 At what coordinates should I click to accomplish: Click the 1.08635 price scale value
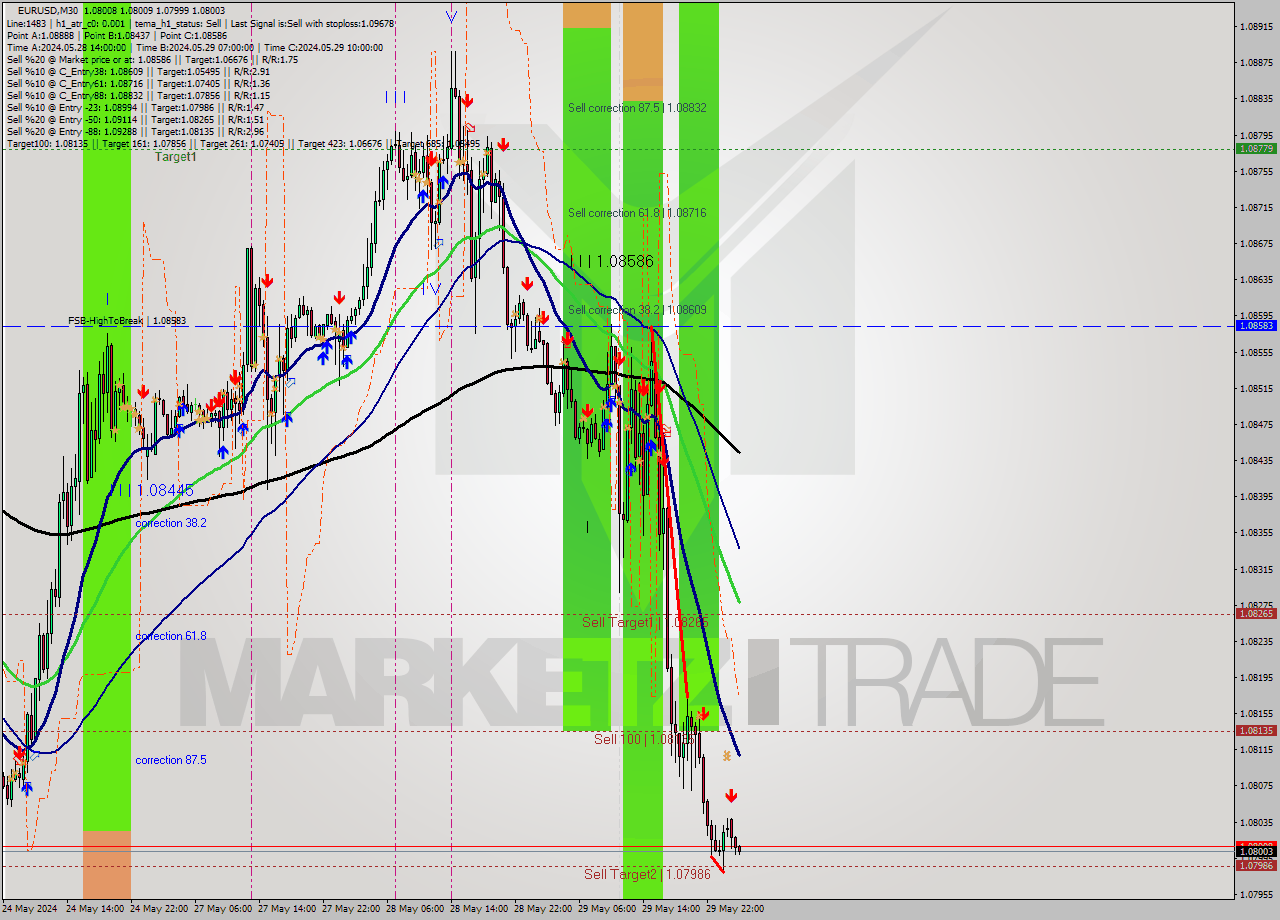coord(1256,280)
